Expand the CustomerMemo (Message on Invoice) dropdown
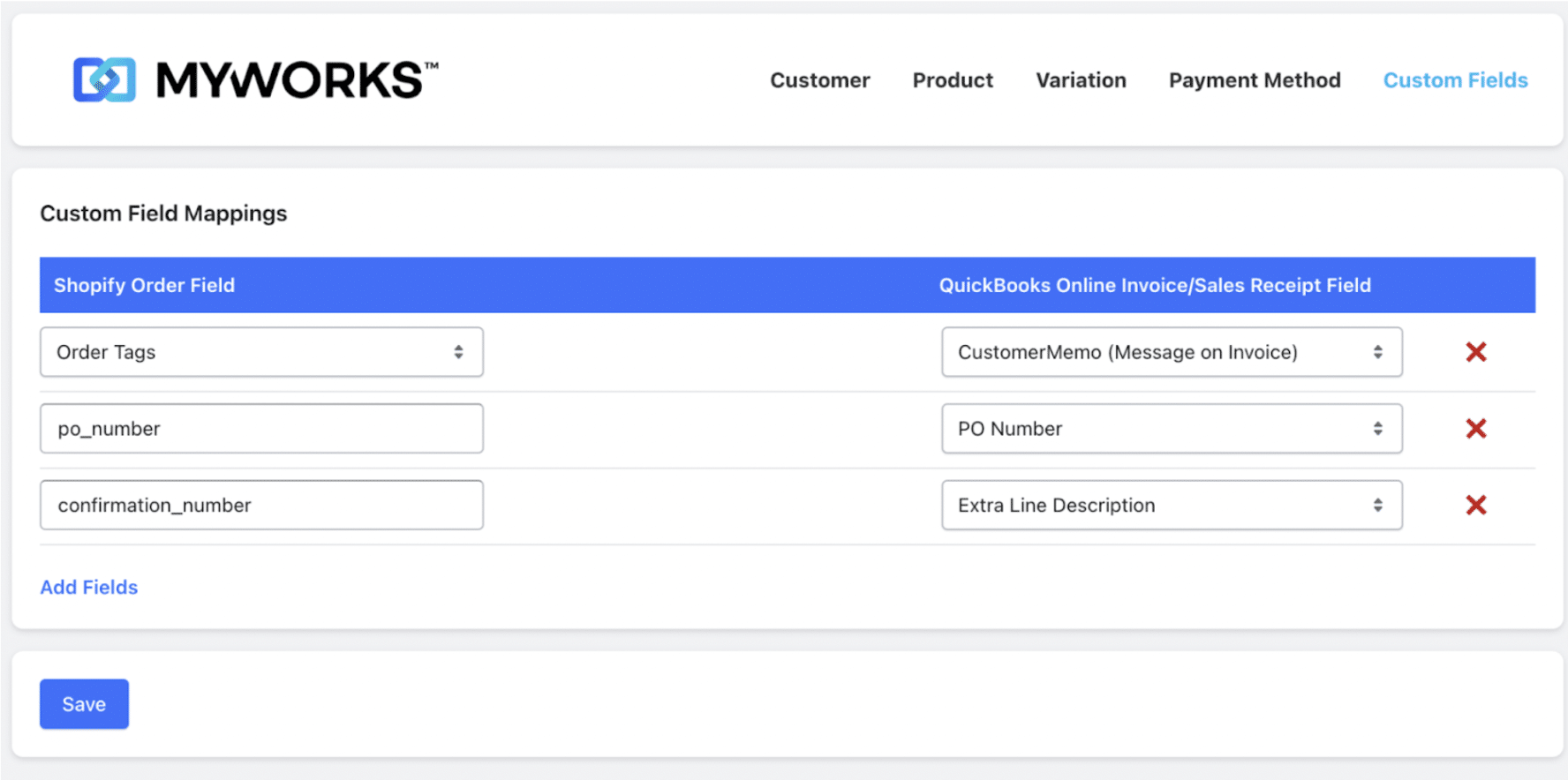 1171,352
